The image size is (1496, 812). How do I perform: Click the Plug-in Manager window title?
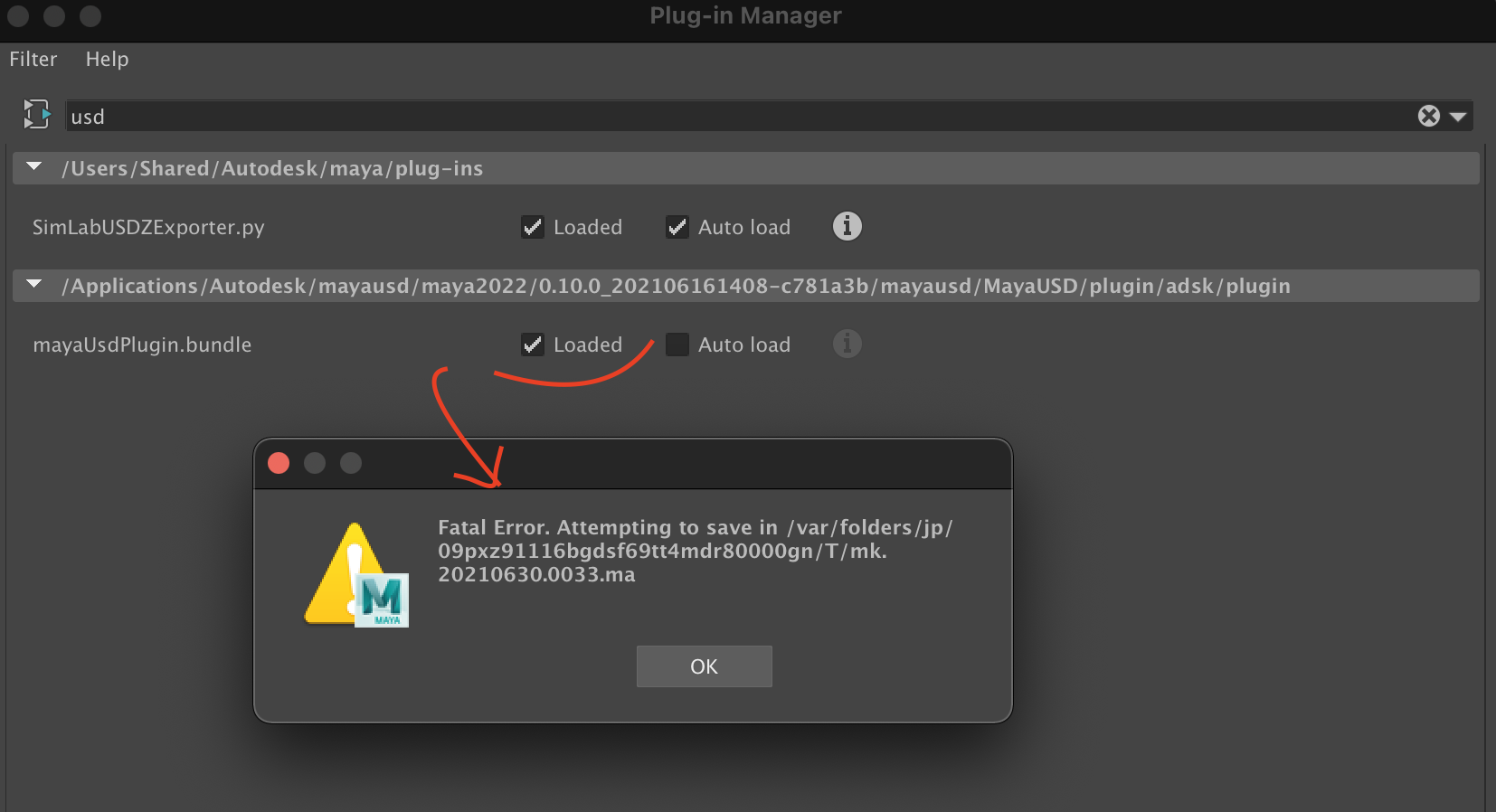click(x=745, y=15)
